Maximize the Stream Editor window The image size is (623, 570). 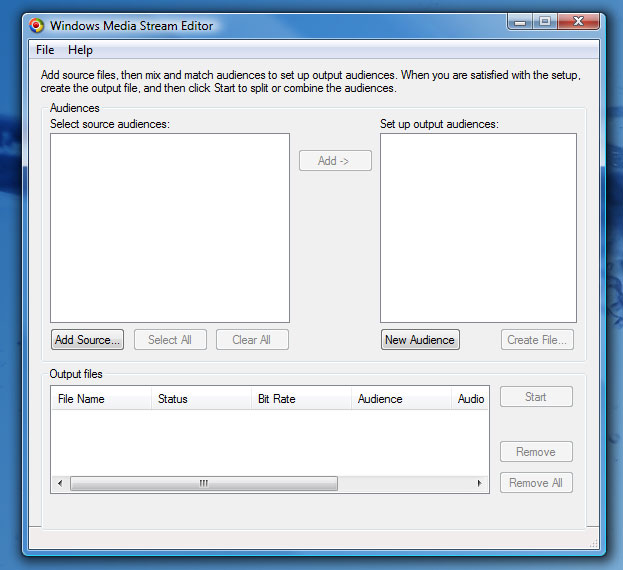(x=545, y=21)
